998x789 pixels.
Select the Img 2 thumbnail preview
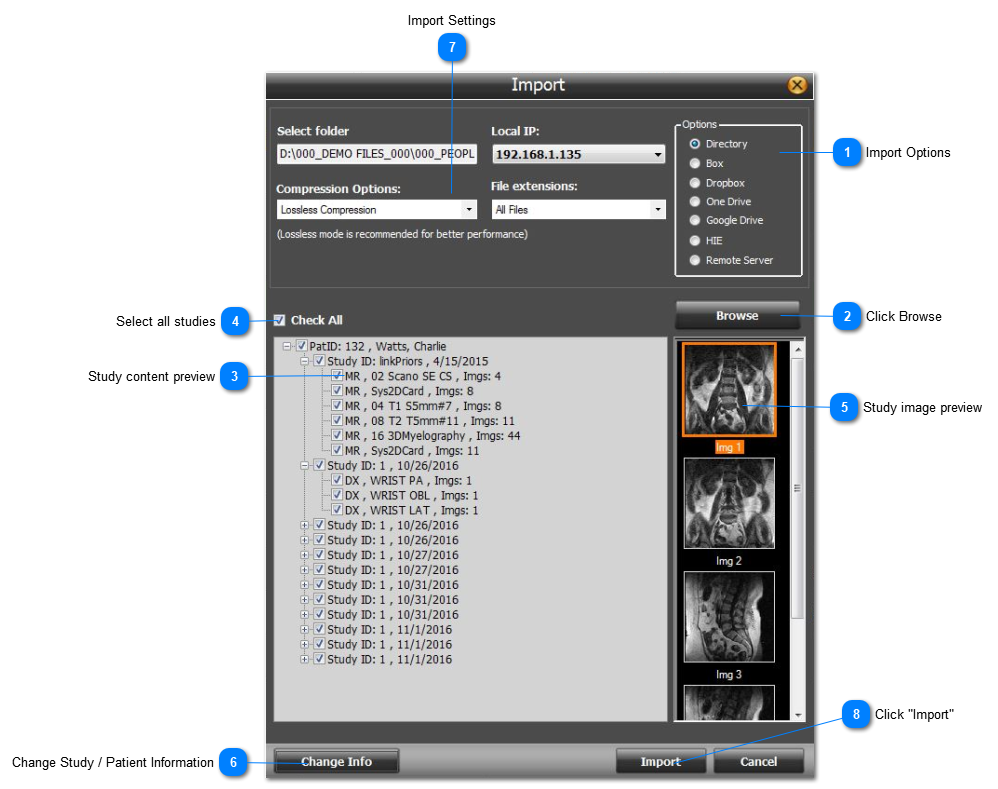click(729, 503)
